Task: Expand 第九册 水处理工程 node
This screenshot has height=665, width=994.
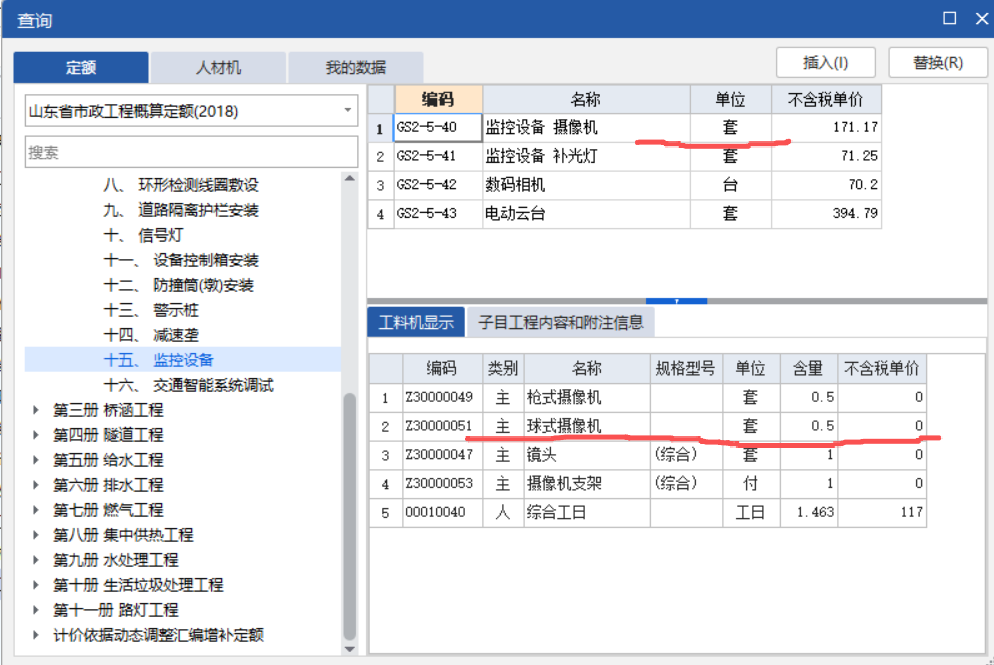Action: (x=36, y=560)
